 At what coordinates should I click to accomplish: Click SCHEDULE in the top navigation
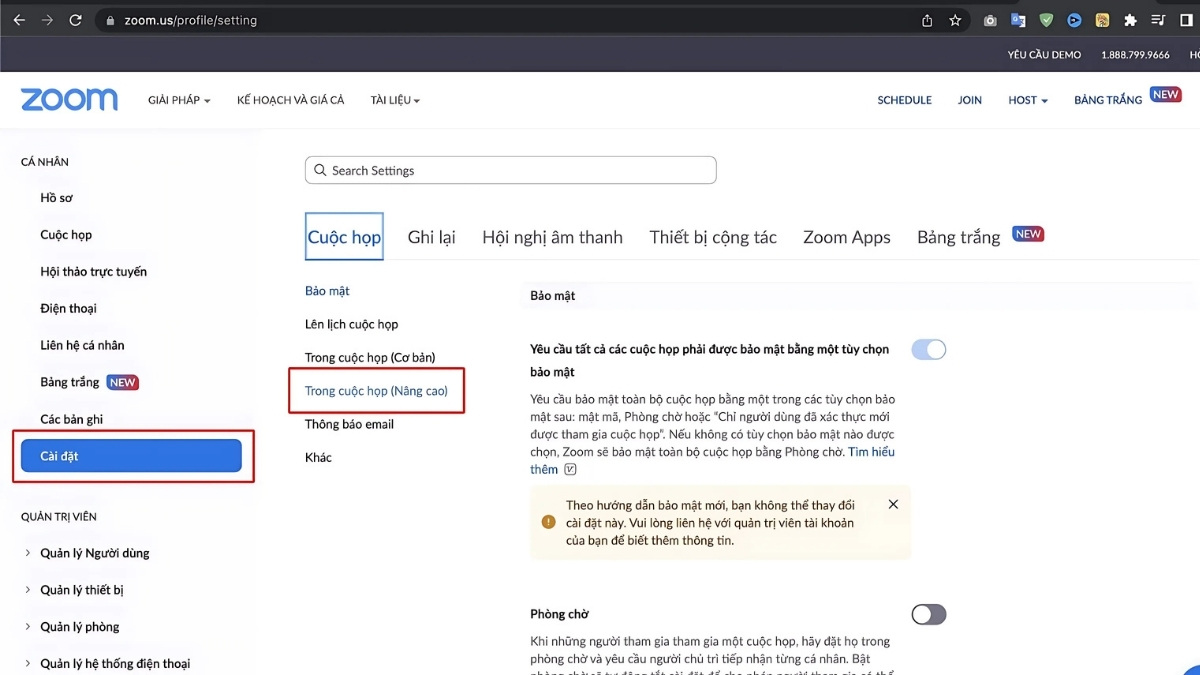point(905,100)
